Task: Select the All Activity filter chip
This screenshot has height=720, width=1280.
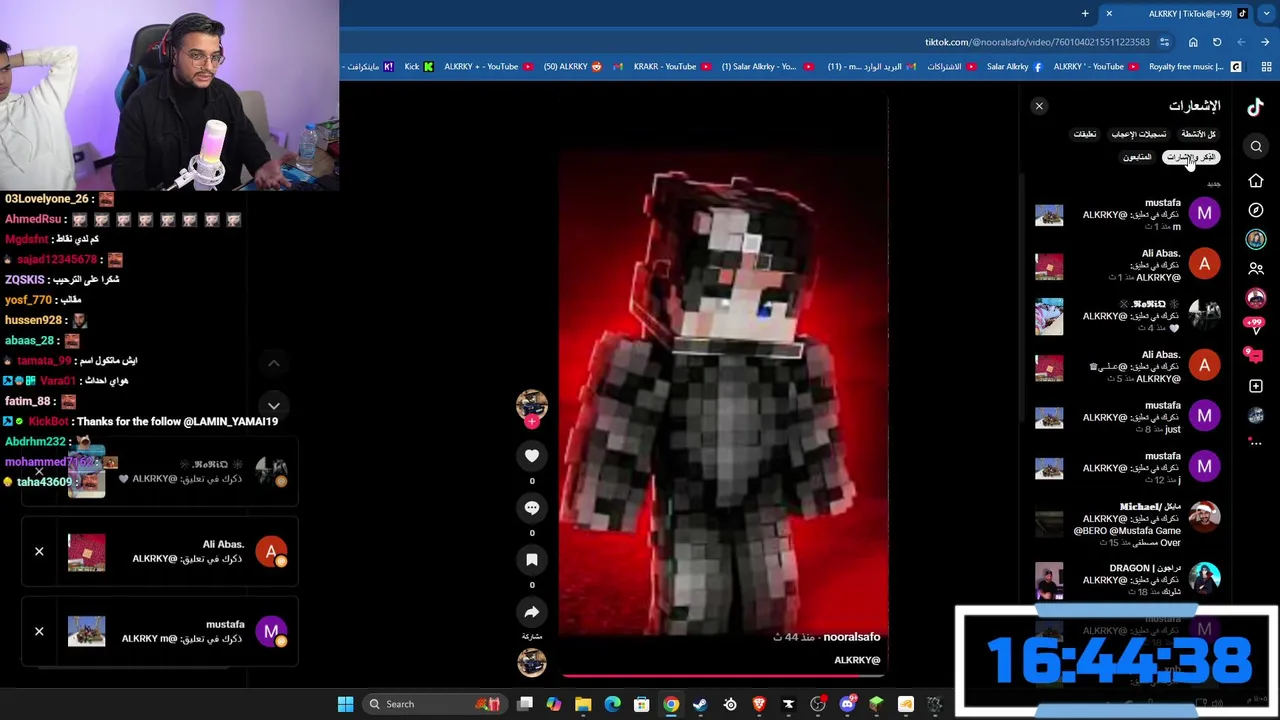Action: (x=1198, y=134)
